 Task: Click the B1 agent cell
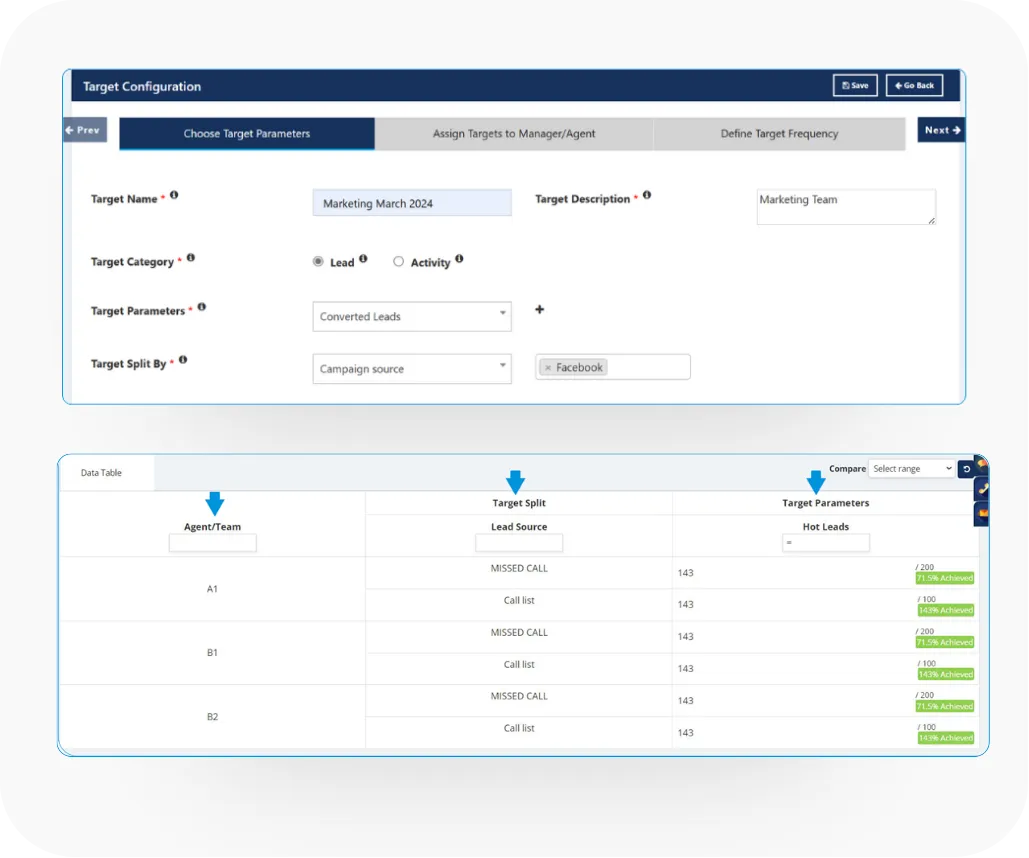tap(213, 653)
